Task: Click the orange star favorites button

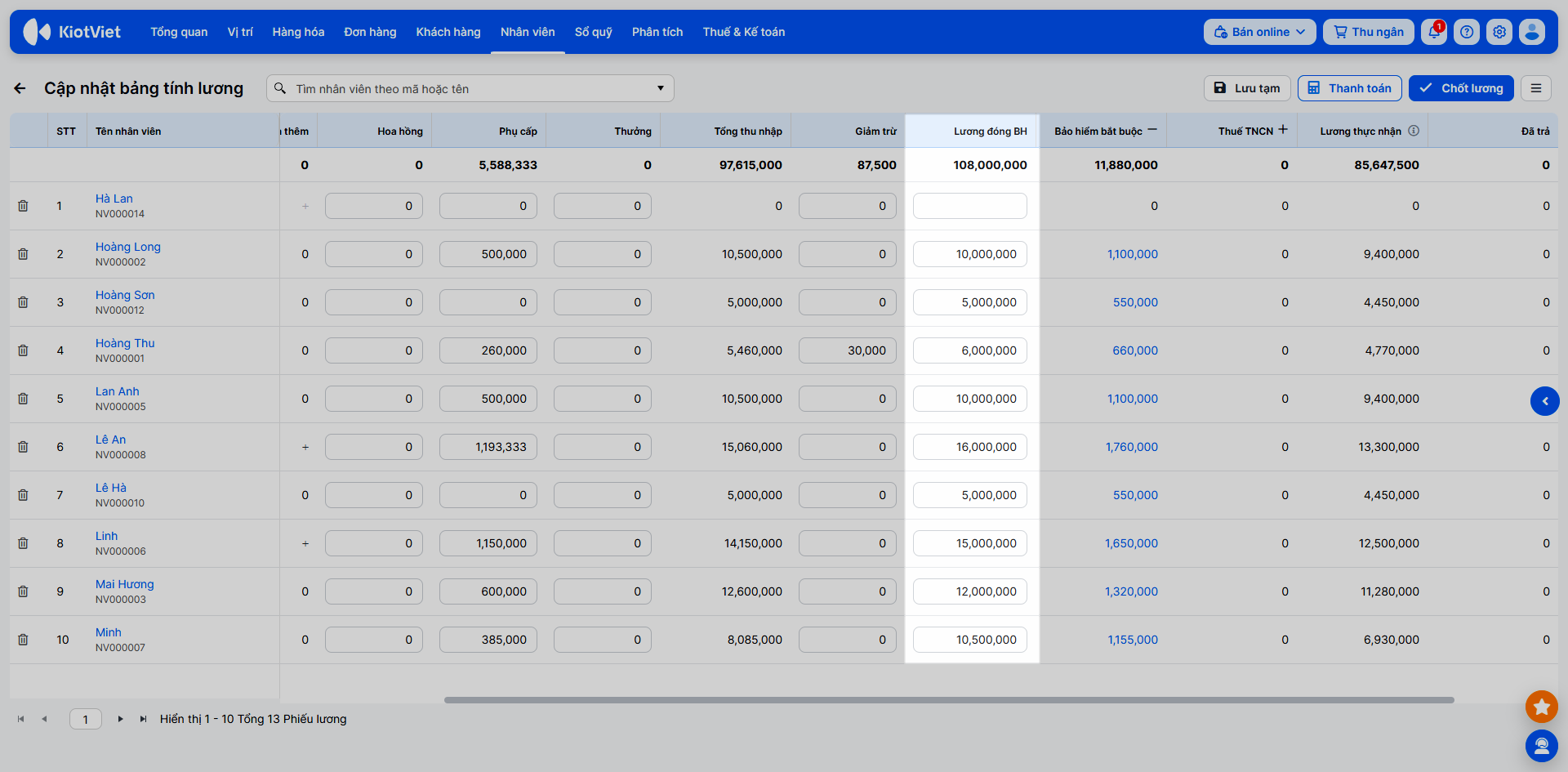Action: [1542, 707]
